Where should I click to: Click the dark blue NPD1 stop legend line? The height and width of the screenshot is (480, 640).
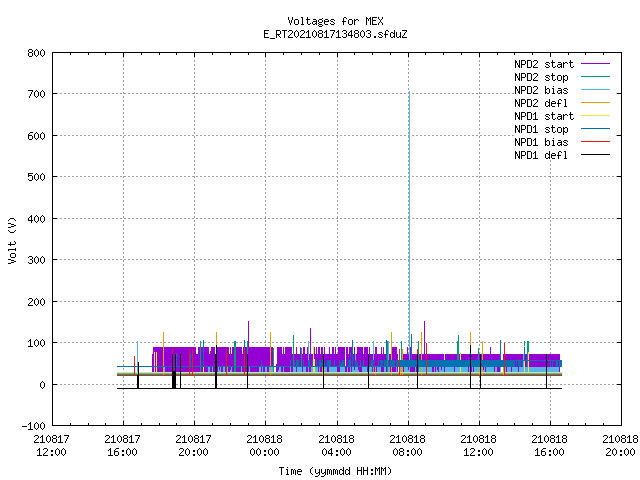click(595, 129)
